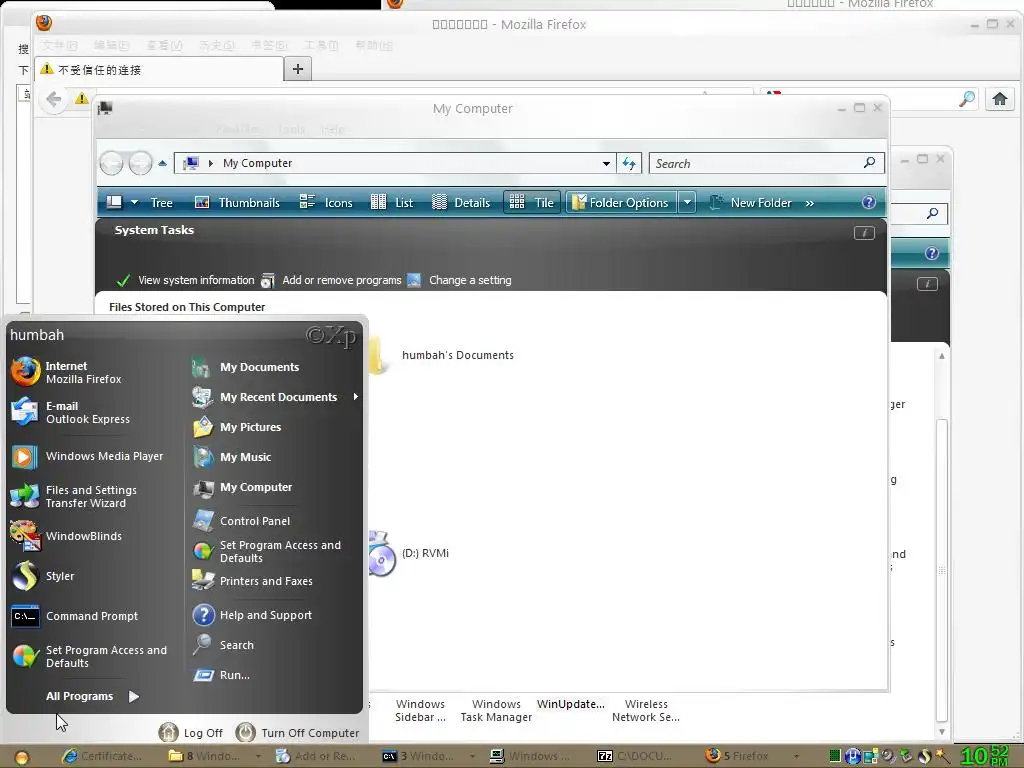
Task: Open Command Prompt from the Start menu
Action: (75, 616)
